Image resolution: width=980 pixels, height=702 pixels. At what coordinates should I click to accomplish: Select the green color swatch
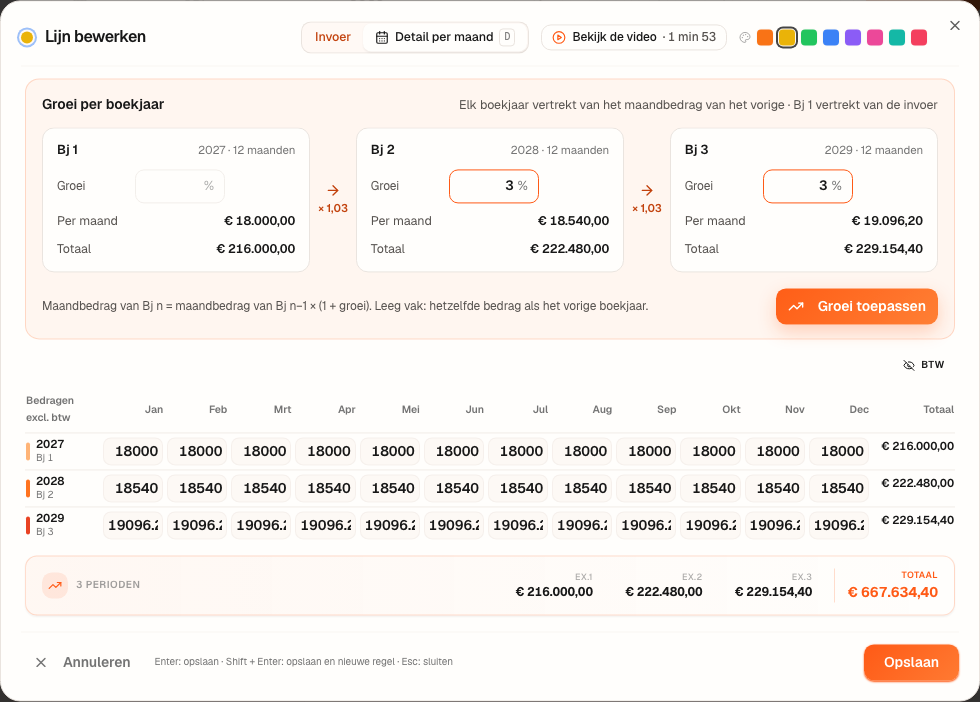[809, 38]
